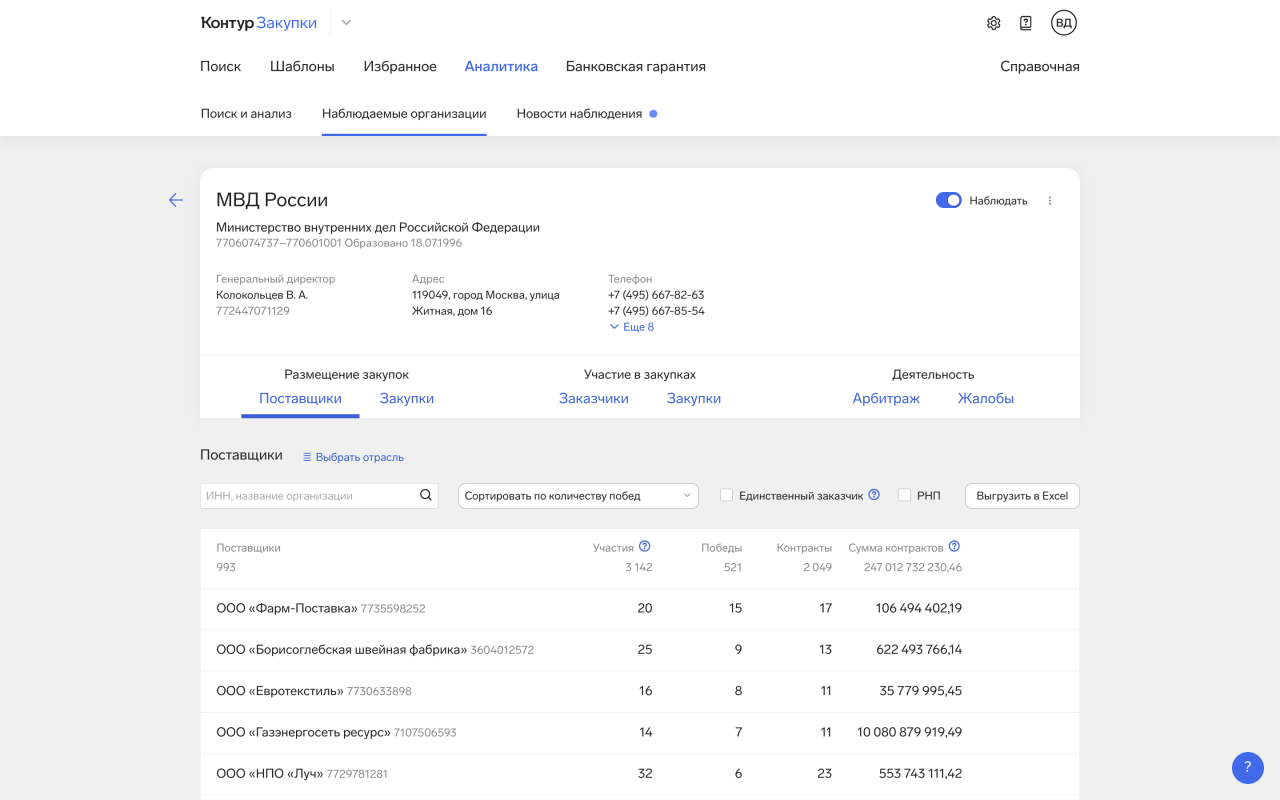Click the Контракты column header
Viewport: 1280px width, 800px height.
[804, 548]
